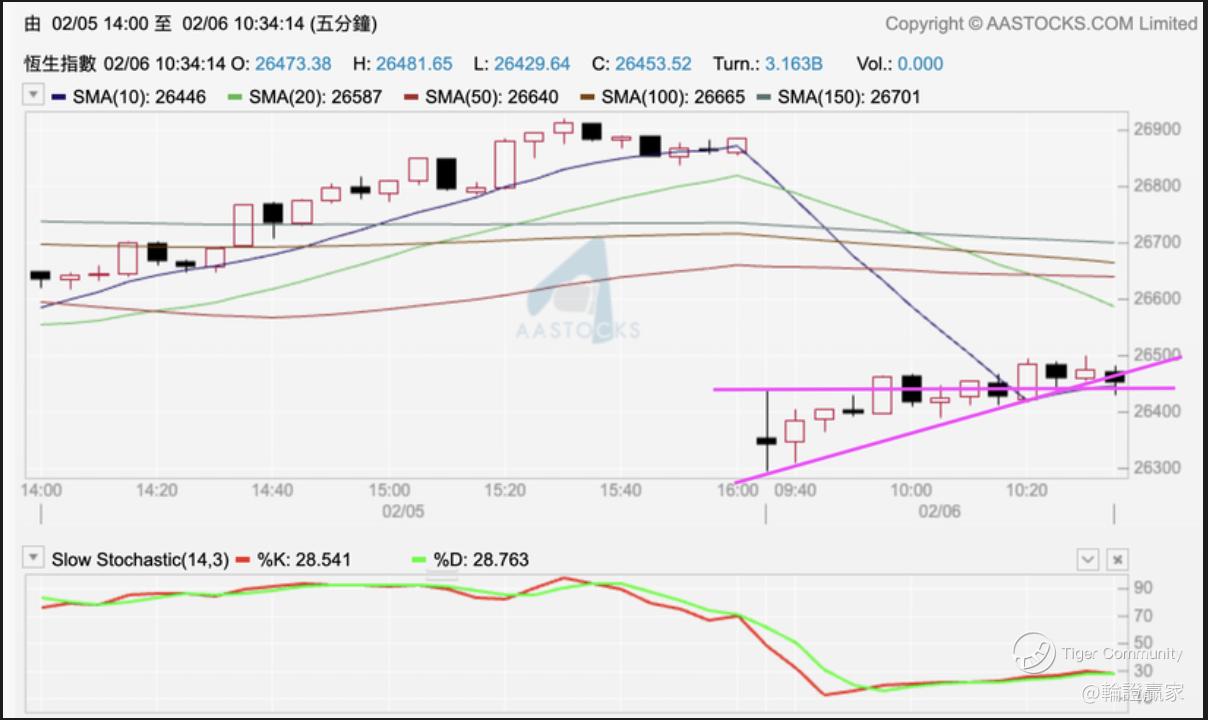Image resolution: width=1208 pixels, height=720 pixels.
Task: Click the 26700 price axis label
Action: tap(1157, 243)
